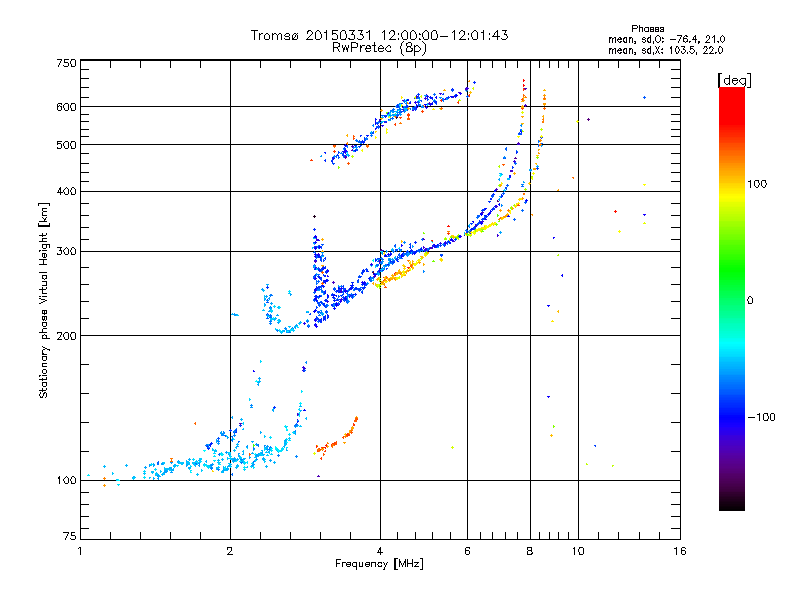Click the x-axis tick label '2'
Viewport: 800px width, 600px height.
230,551
